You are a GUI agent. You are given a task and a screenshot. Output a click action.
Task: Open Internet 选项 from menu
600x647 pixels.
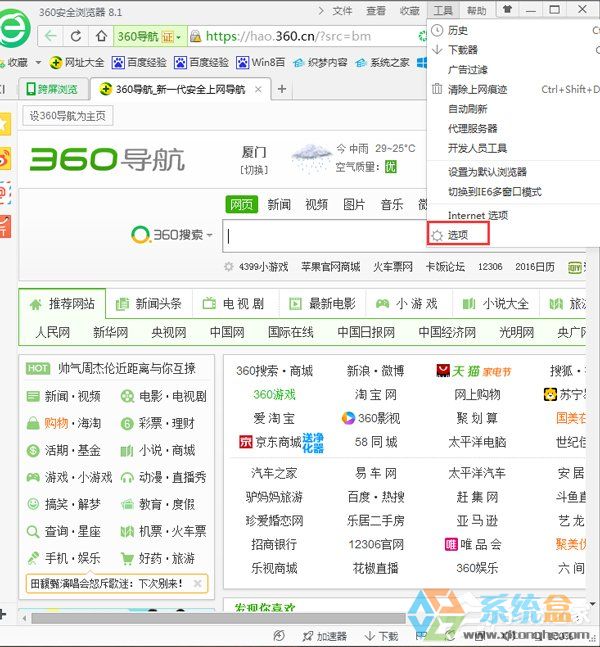pos(514,215)
